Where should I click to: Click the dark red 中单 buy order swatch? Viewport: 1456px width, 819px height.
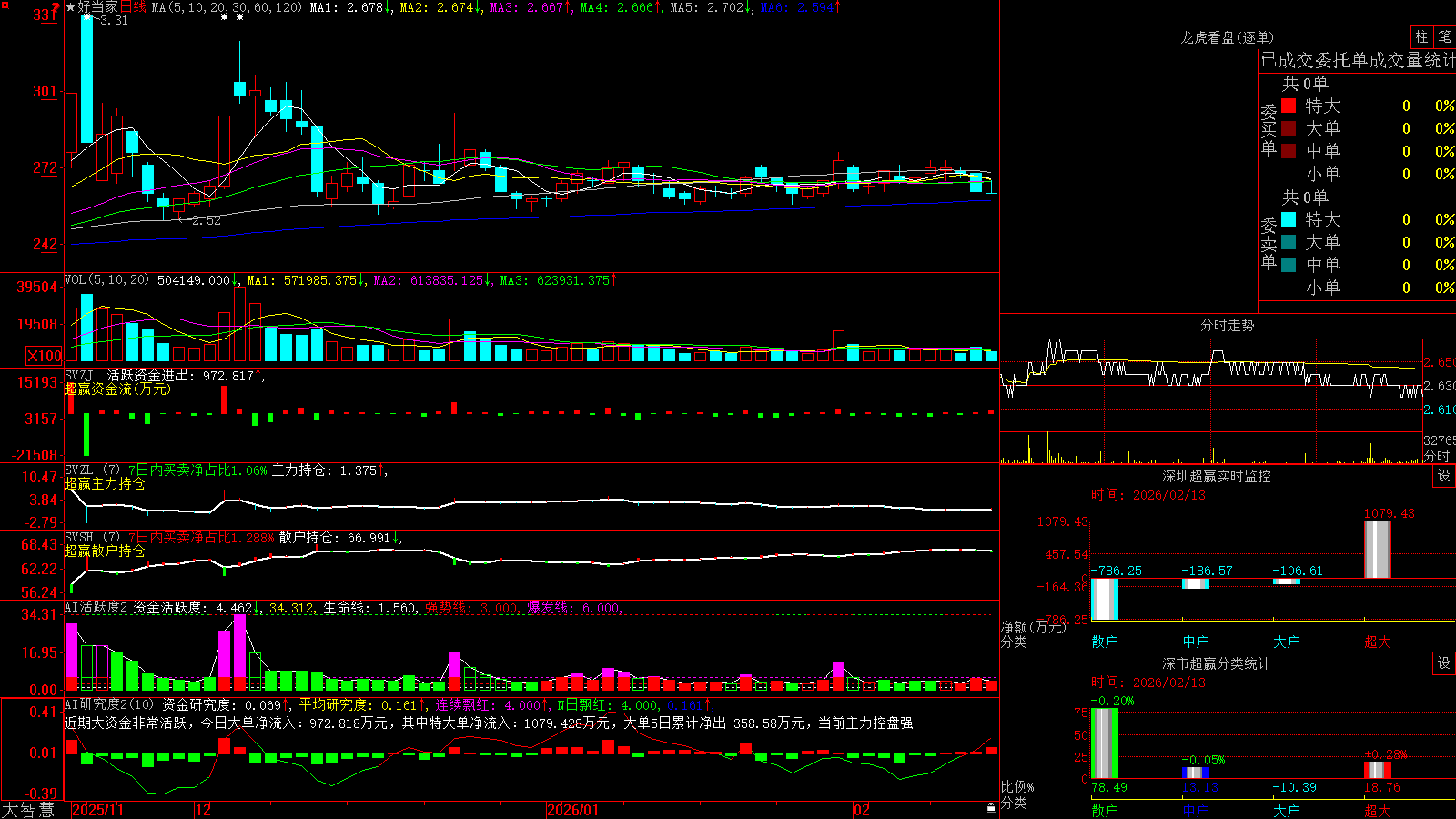pyautogui.click(x=1289, y=151)
